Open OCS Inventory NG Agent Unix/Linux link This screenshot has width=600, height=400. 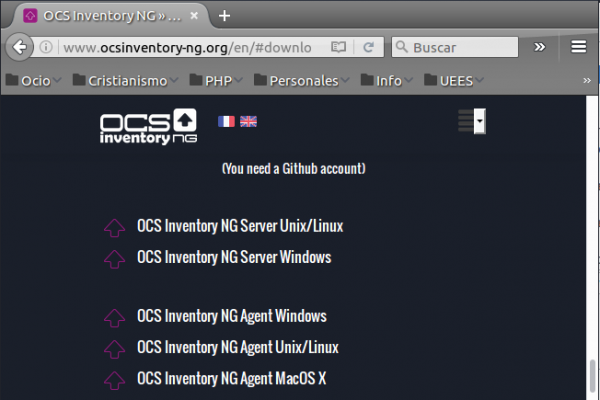pos(238,347)
